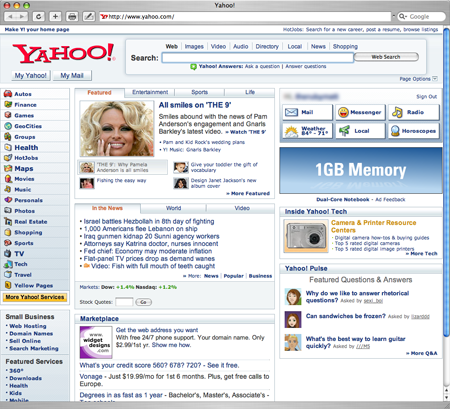
Task: Switch to the Sports featured tab
Action: [x=199, y=92]
